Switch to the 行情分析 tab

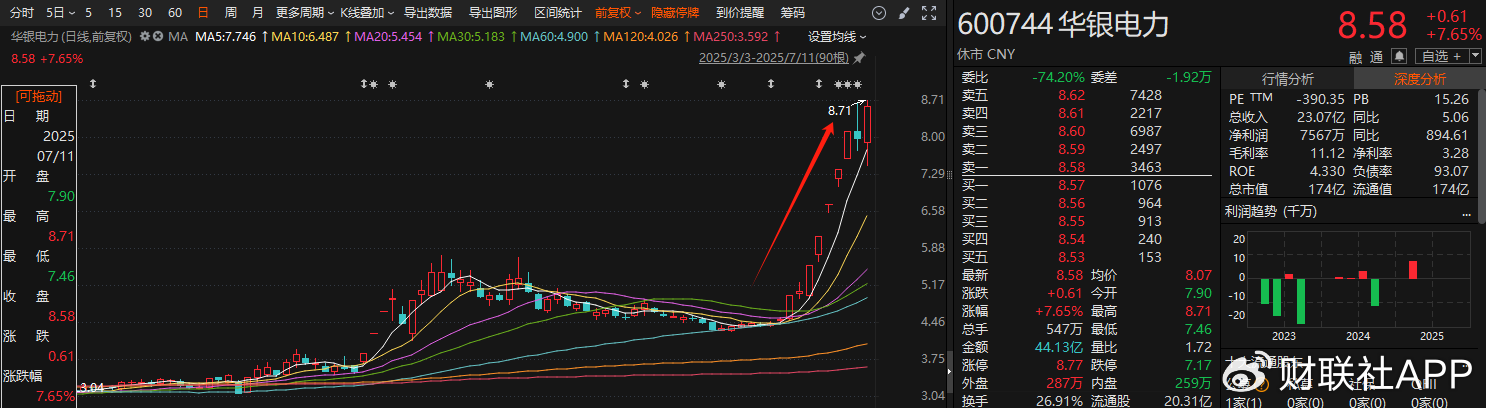[1288, 79]
